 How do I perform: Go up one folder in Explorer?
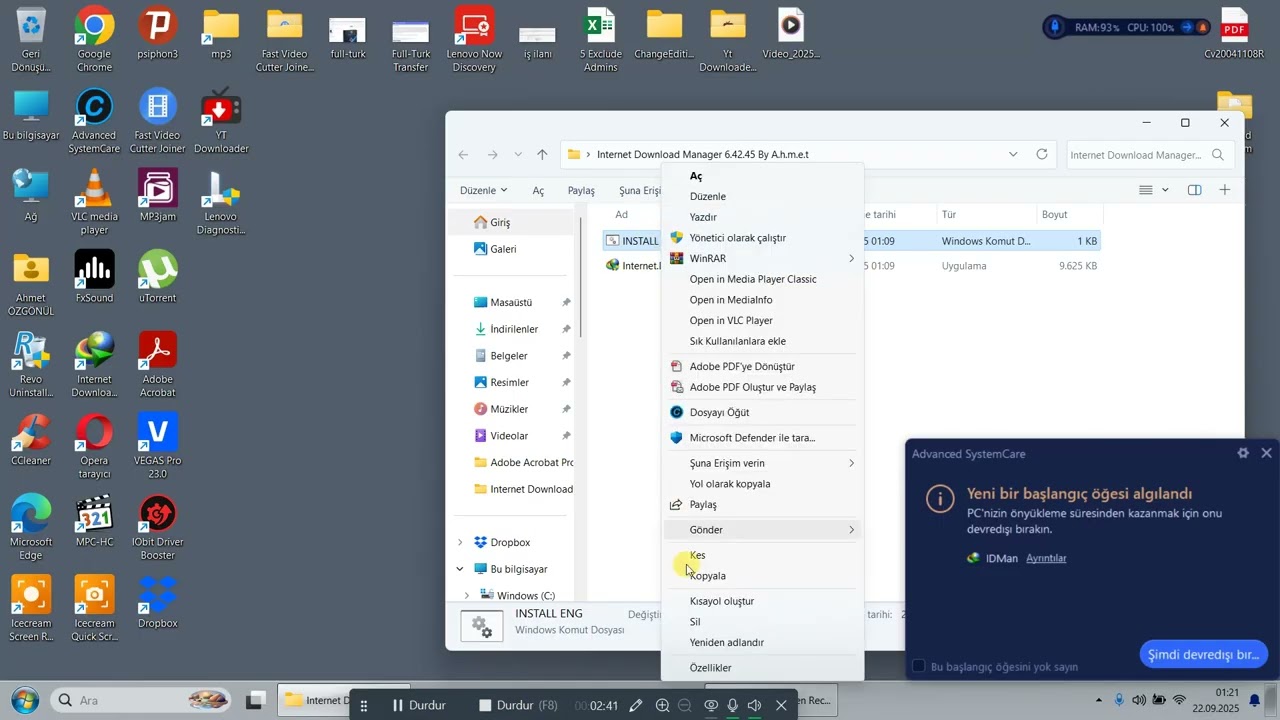coord(542,155)
